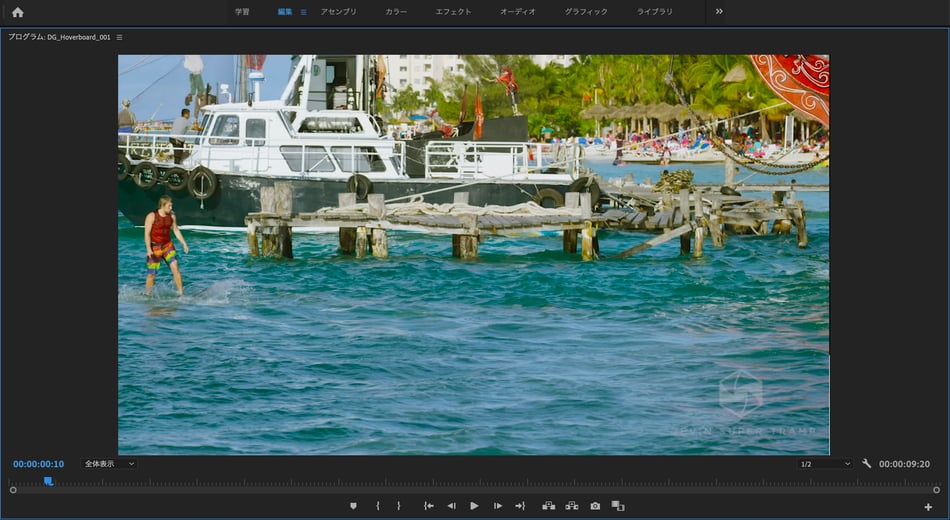
Task: Click the Extract button icon
Action: pos(572,506)
